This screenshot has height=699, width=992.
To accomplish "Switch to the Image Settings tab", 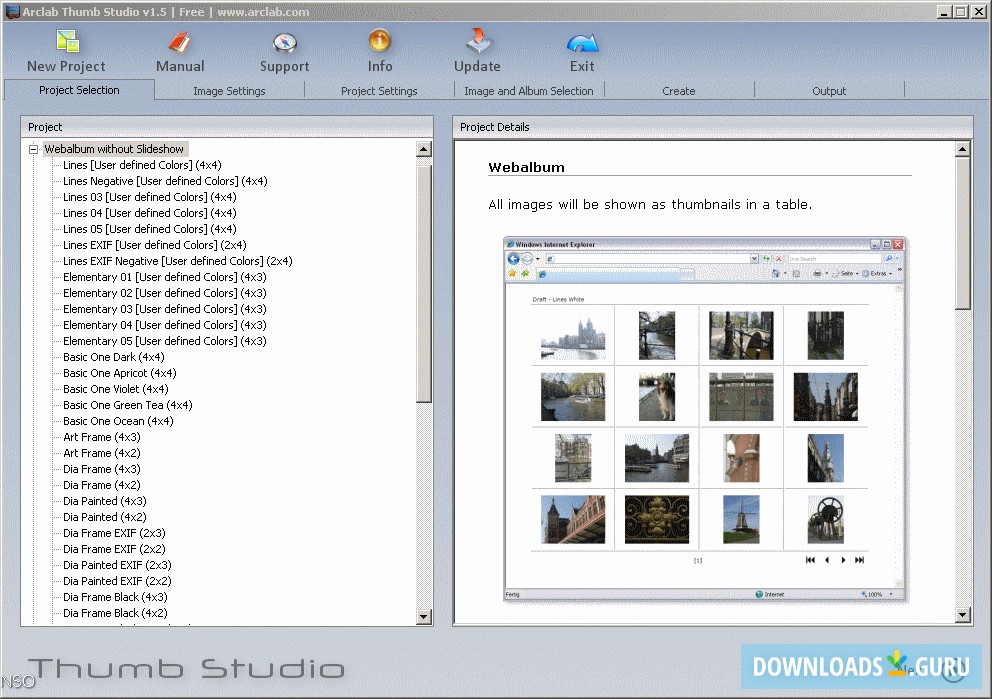I will [228, 90].
